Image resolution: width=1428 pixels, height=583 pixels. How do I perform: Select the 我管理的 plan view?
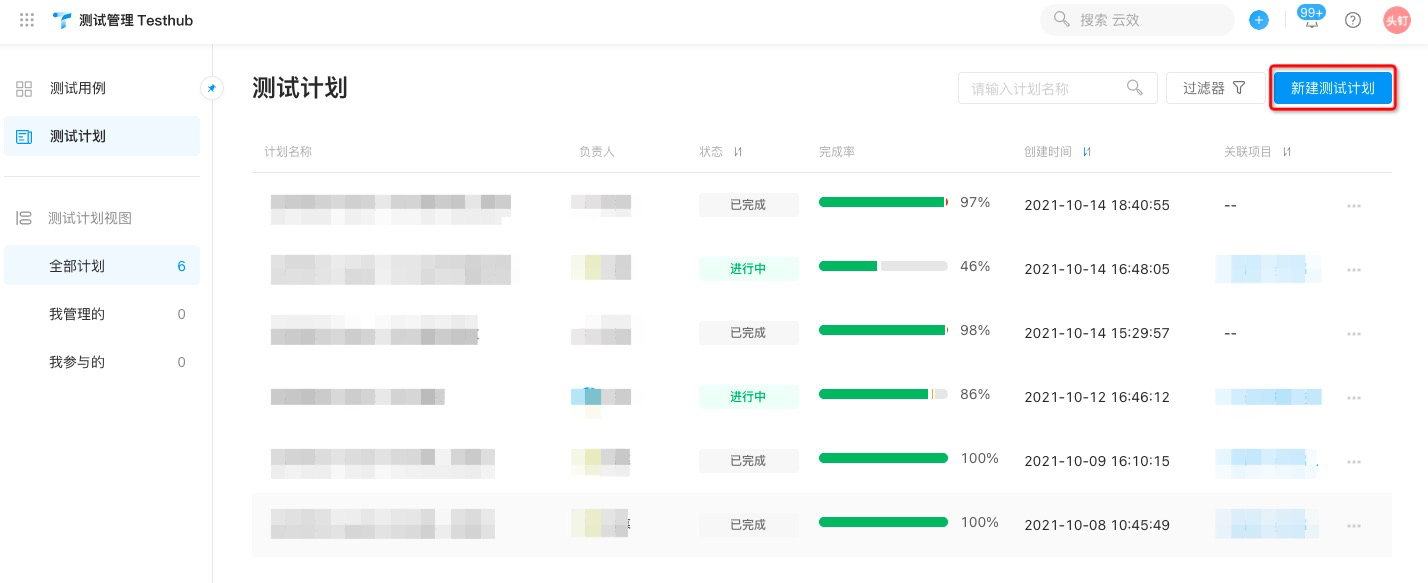pos(78,314)
